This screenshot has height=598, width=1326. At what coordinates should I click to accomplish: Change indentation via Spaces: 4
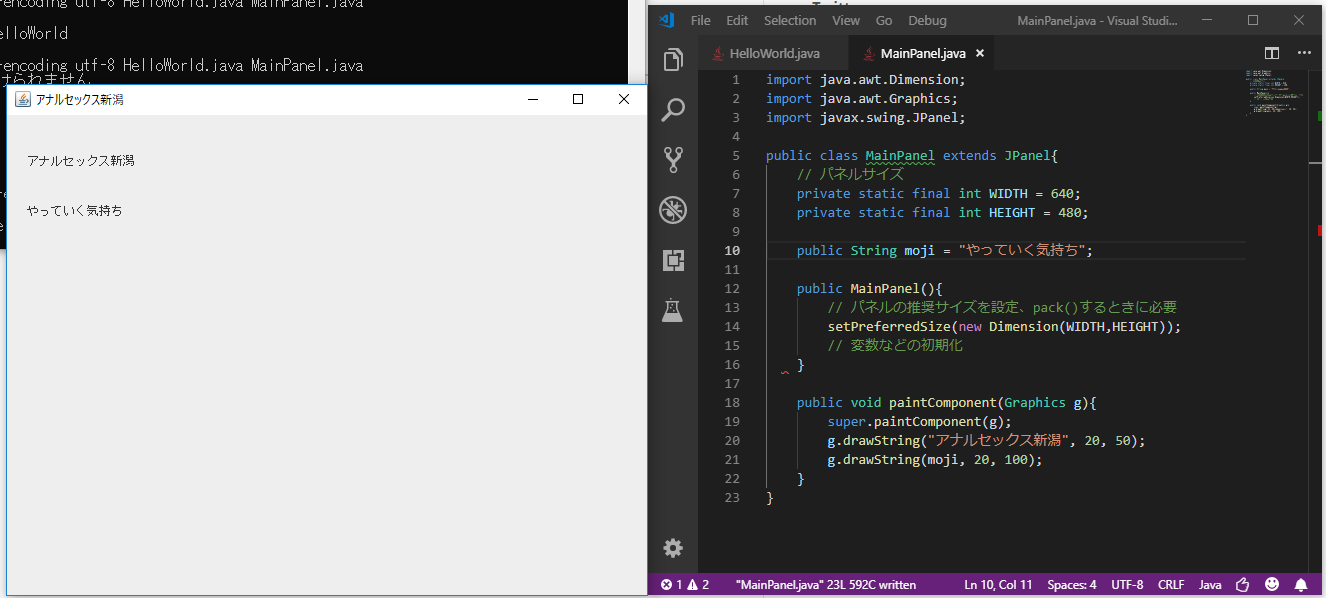pyautogui.click(x=1071, y=585)
